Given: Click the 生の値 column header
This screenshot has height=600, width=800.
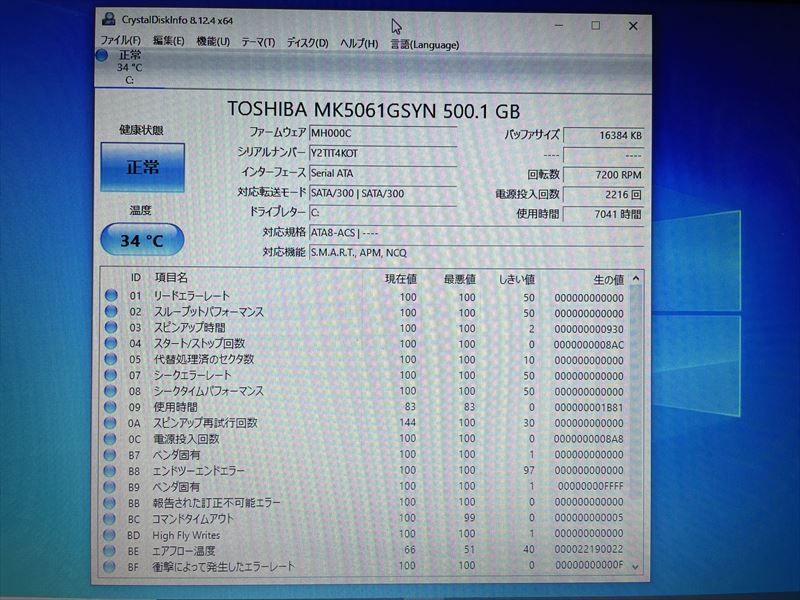Looking at the screenshot, I should [x=609, y=280].
